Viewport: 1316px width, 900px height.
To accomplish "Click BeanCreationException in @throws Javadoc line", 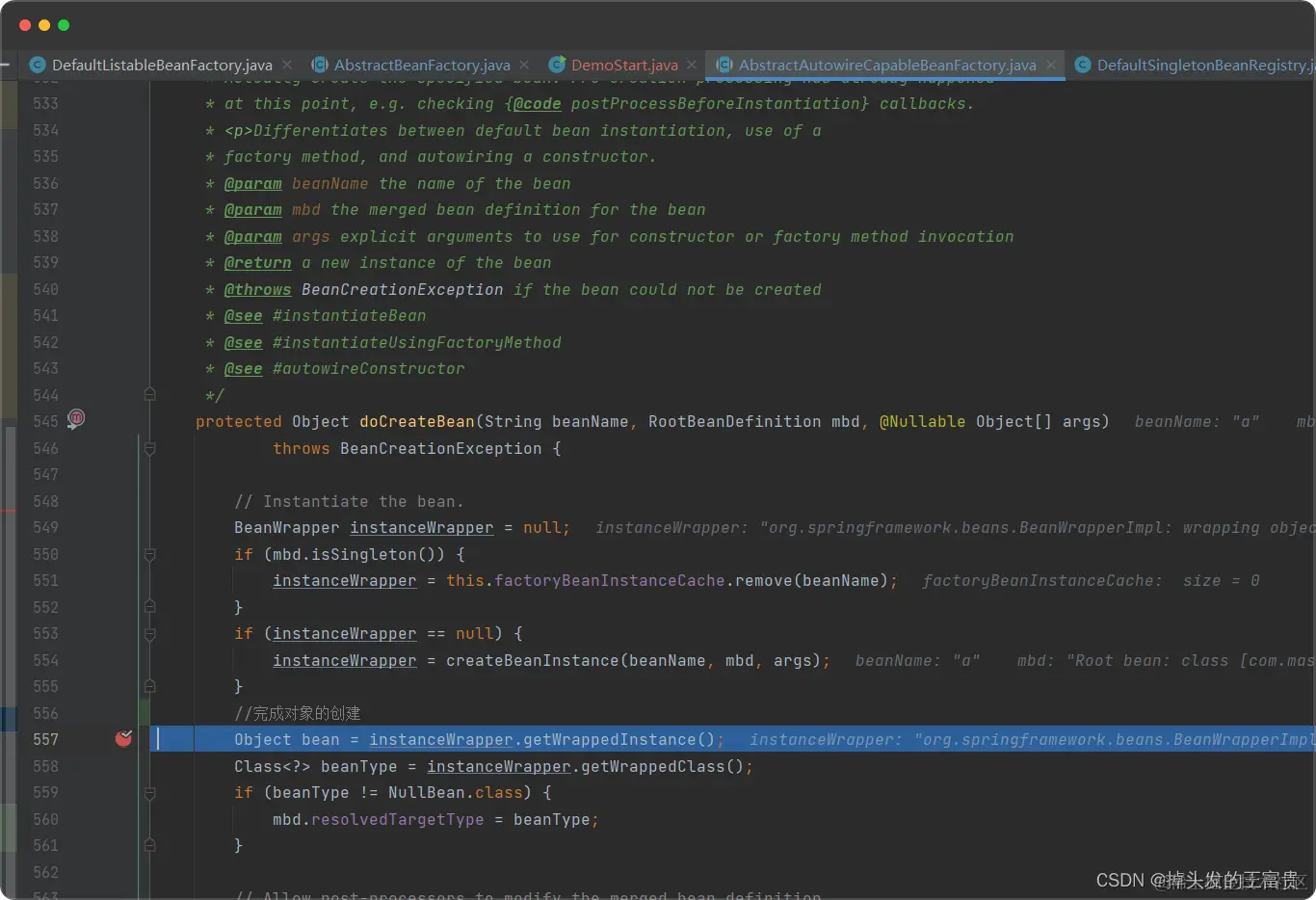I will tap(402, 289).
